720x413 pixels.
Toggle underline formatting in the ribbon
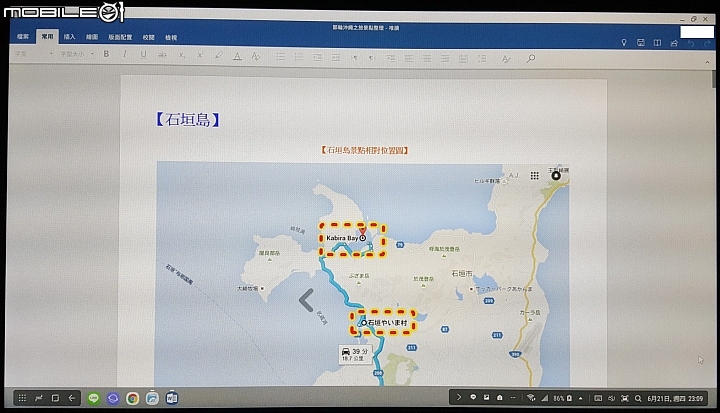(143, 55)
